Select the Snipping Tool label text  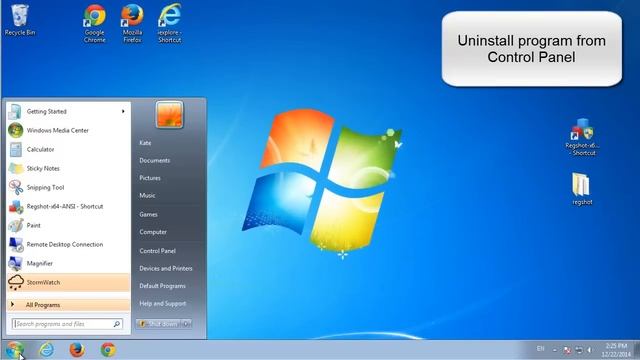click(45, 187)
